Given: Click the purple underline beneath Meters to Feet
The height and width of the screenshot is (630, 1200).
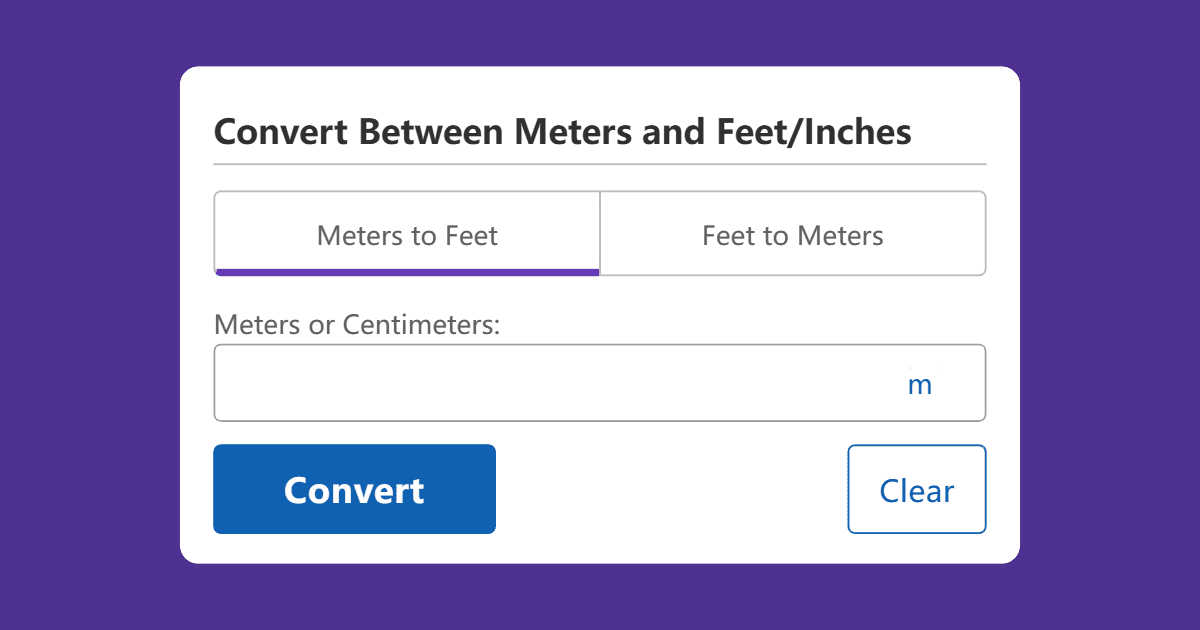Looking at the screenshot, I should pos(406,271).
